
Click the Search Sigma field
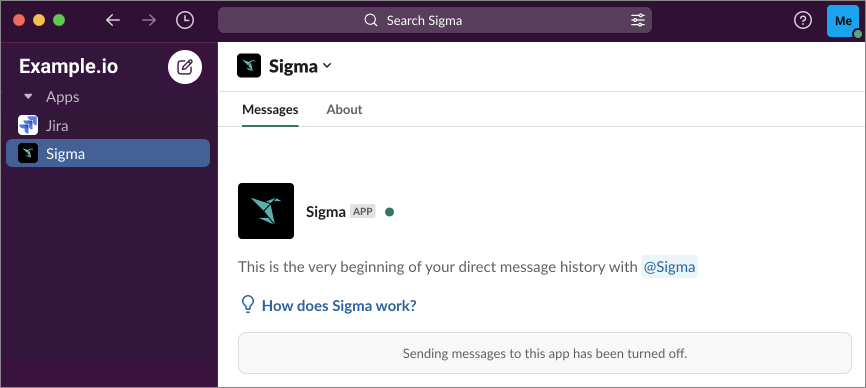pyautogui.click(x=435, y=20)
